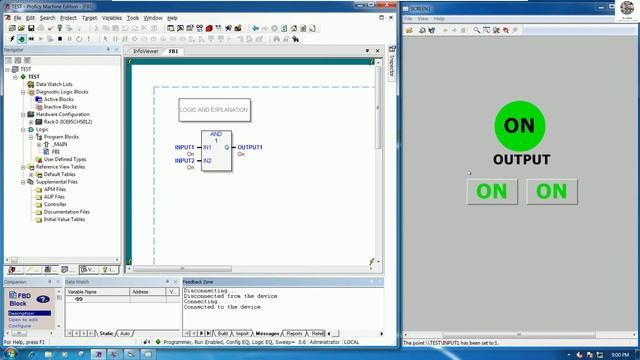The image size is (640, 360).
Task: Toggle the right ON button in SCREEN1
Action: point(552,191)
